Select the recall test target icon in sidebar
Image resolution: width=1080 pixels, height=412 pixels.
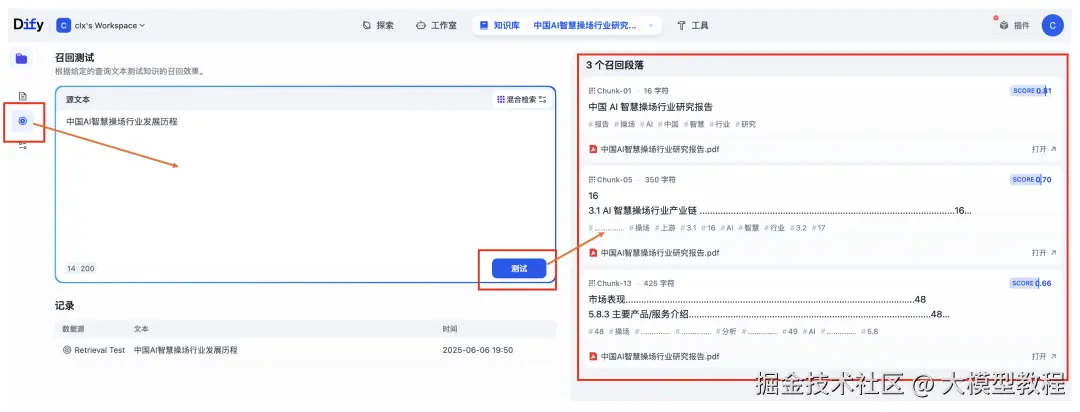click(22, 121)
